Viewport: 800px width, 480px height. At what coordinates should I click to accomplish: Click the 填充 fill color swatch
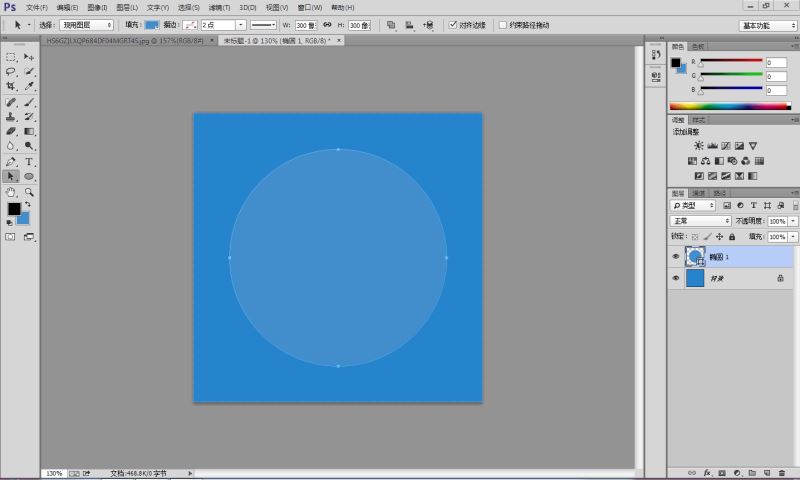coord(151,25)
